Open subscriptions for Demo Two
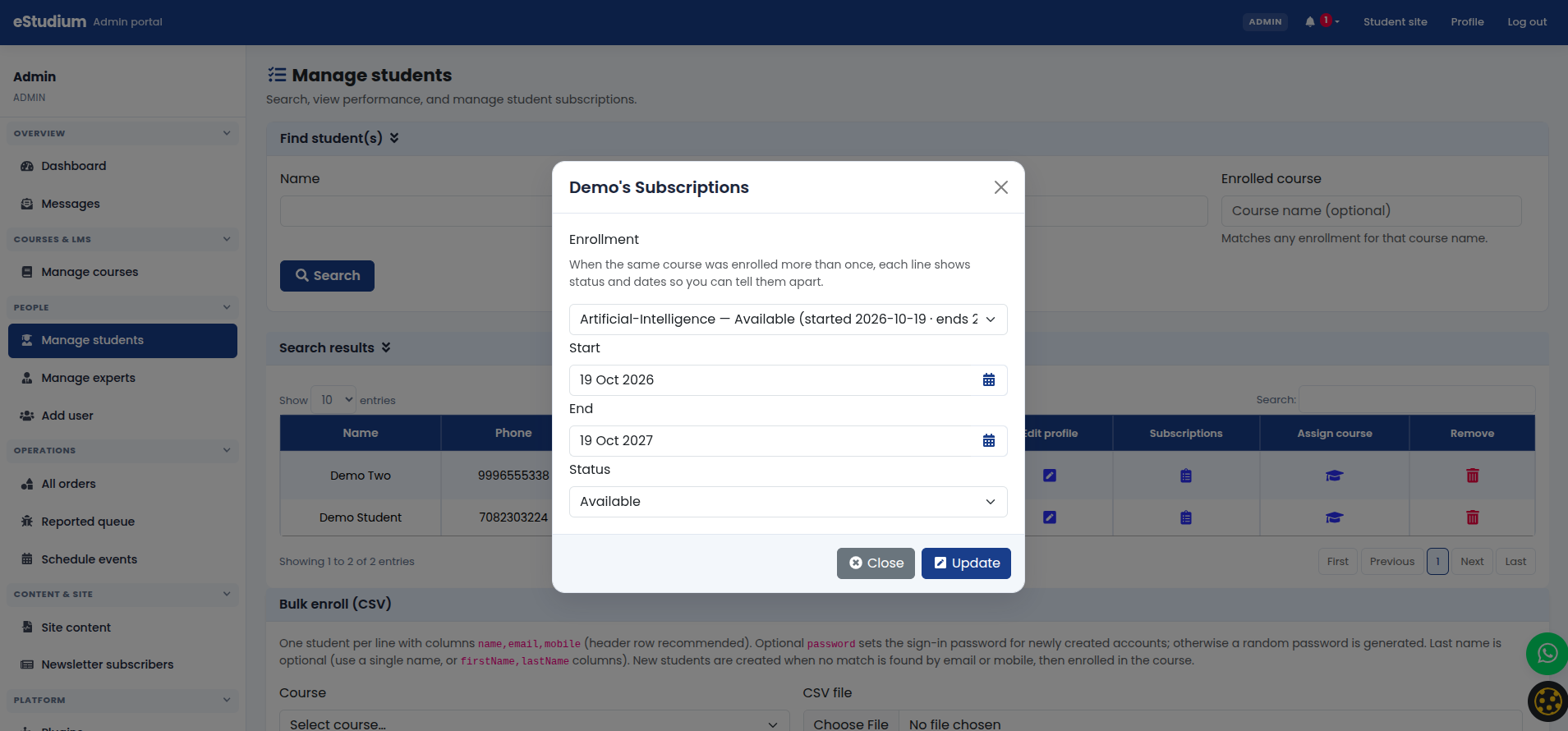The image size is (1568, 731). coord(1186,476)
